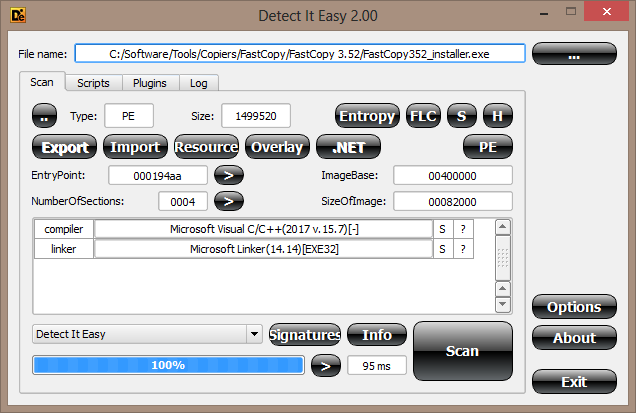Minimize the Detect It Easy window

pos(544,13)
